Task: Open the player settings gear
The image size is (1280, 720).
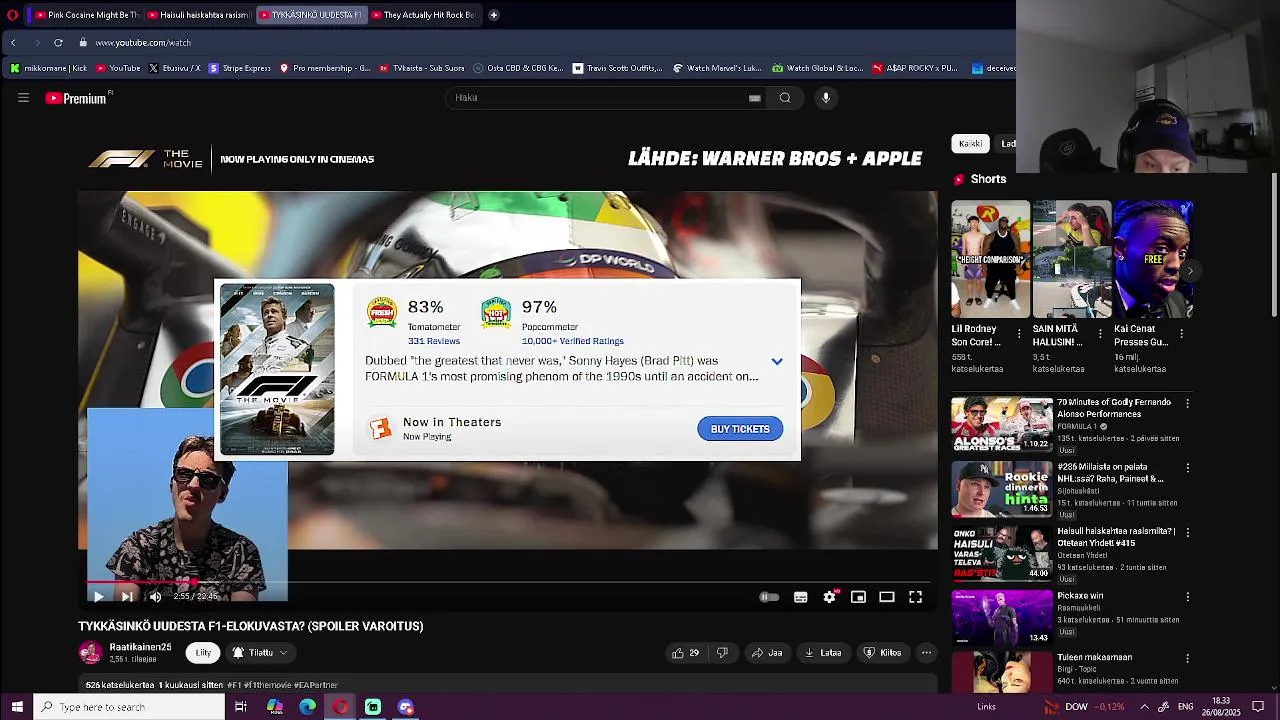Action: coord(830,597)
